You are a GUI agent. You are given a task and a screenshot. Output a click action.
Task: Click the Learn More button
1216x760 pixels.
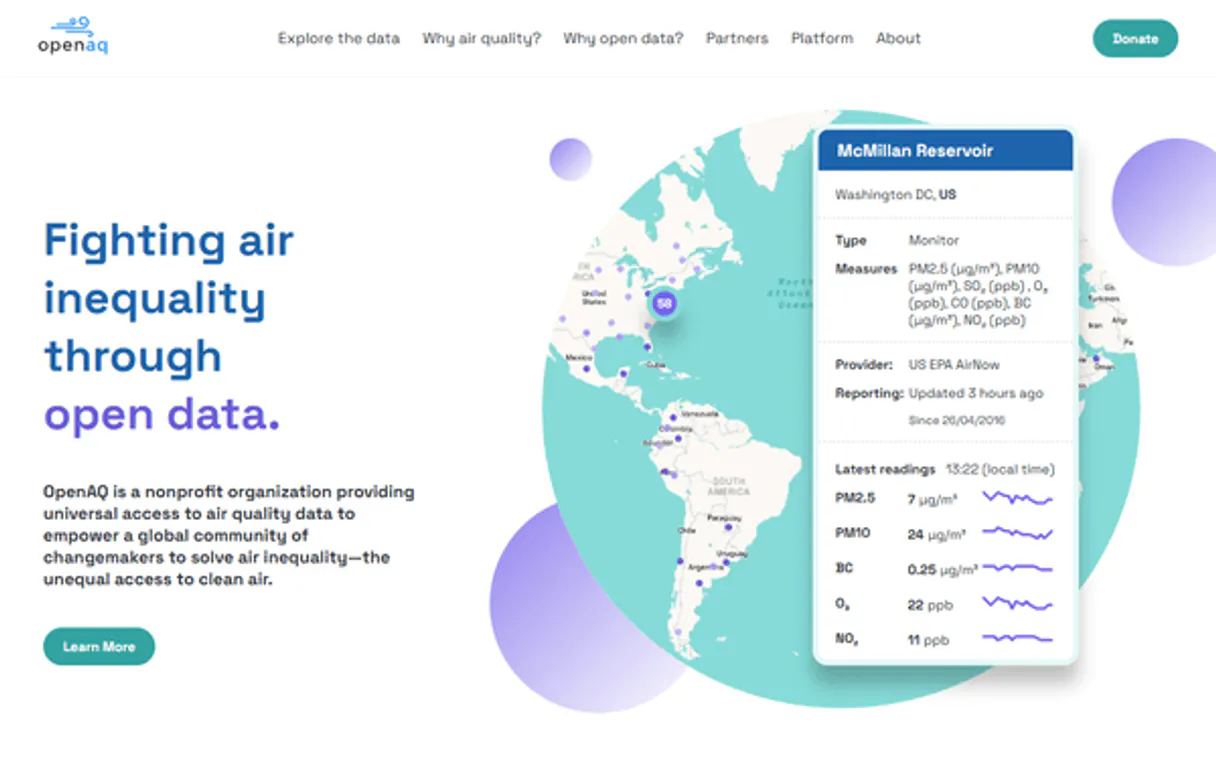tap(99, 646)
